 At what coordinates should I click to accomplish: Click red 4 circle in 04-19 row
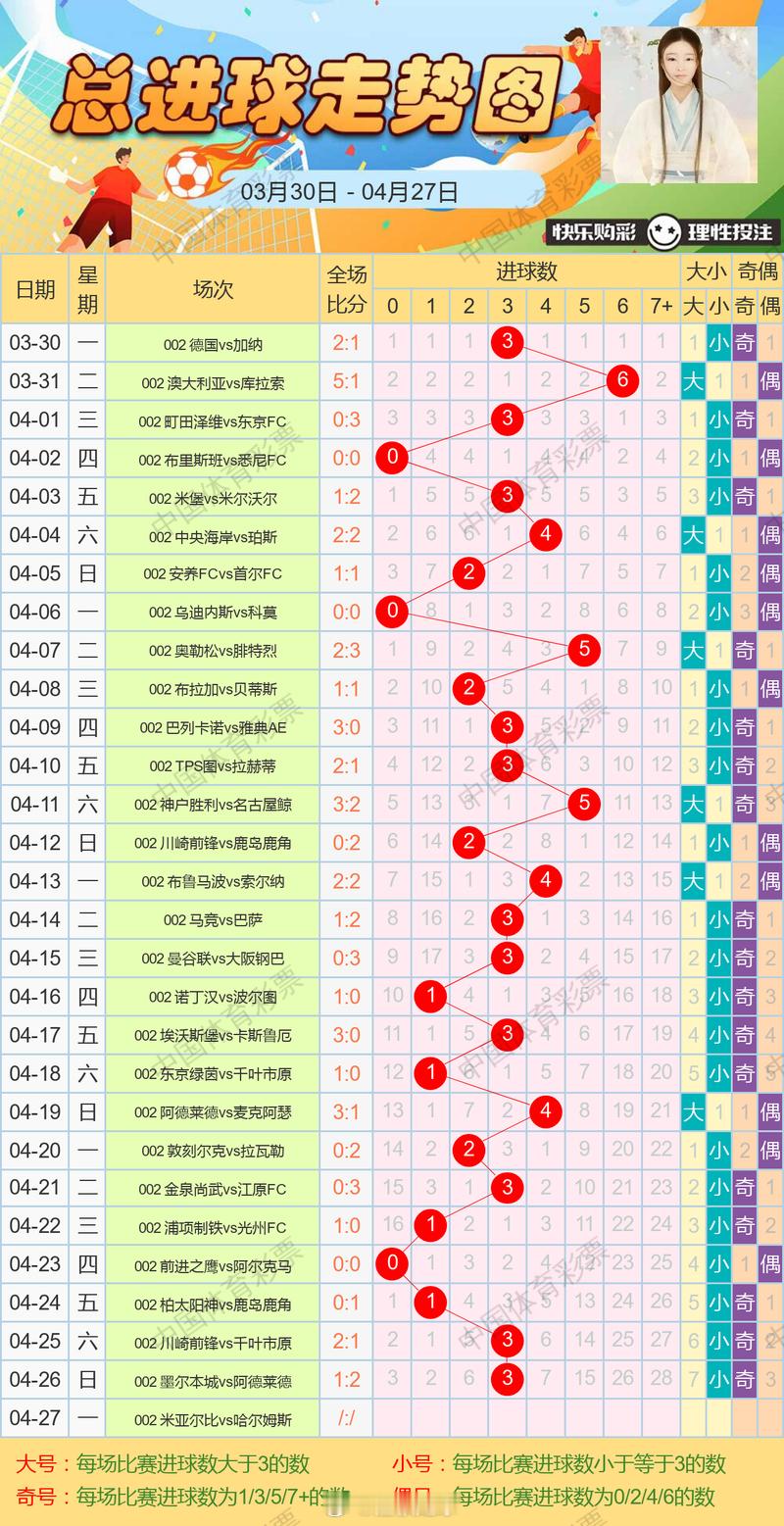pos(546,1111)
